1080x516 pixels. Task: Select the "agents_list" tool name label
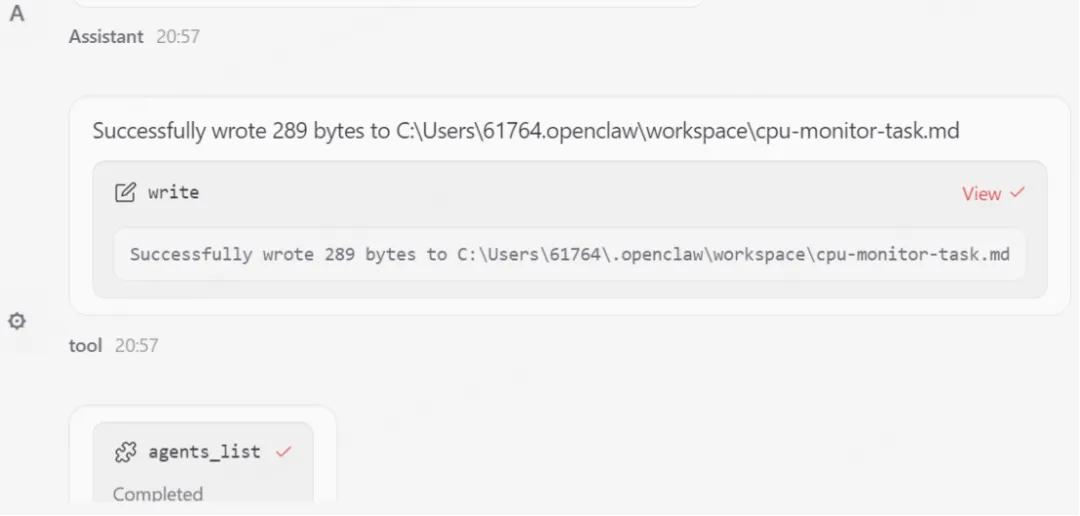205,452
